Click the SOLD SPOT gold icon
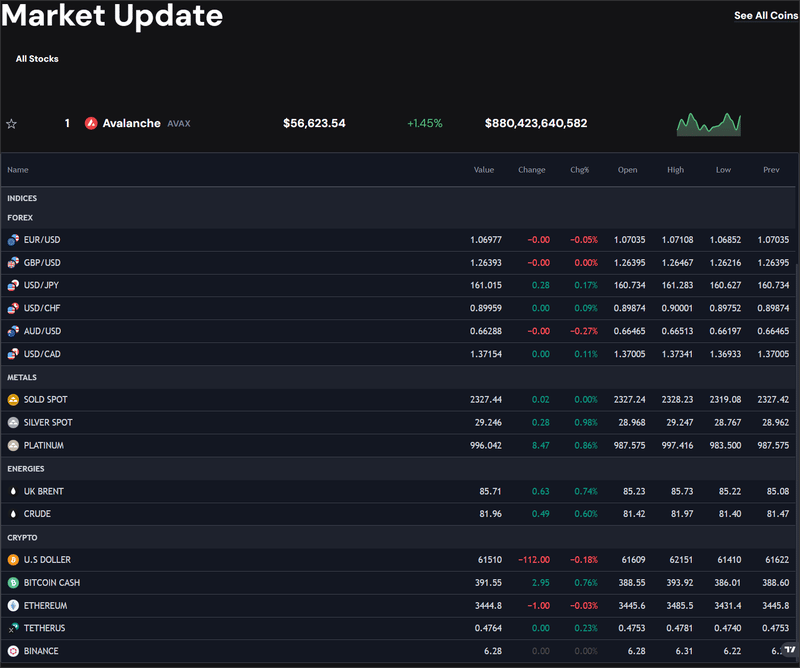The image size is (800, 668). 13,400
